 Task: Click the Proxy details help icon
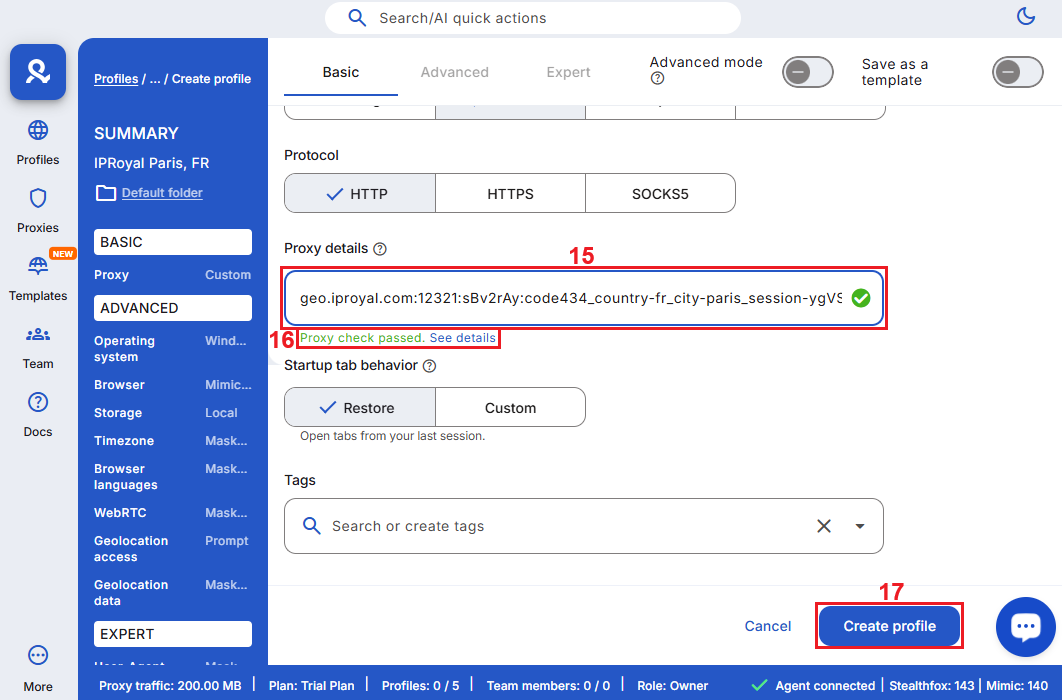[380, 249]
